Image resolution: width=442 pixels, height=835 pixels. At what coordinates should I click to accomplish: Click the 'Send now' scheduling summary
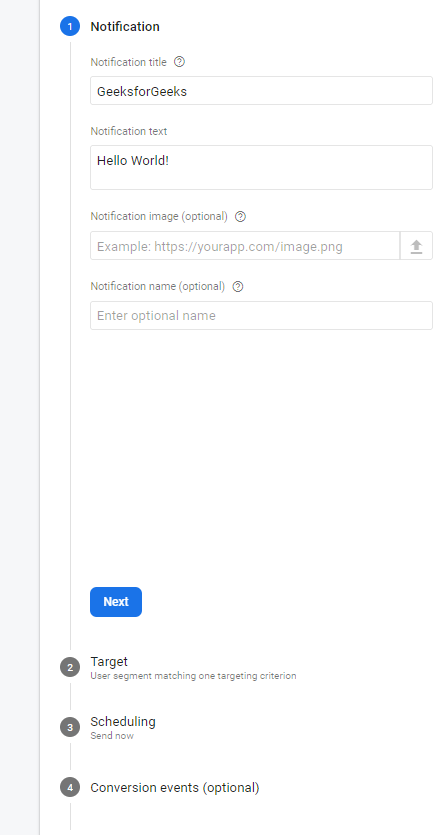[112, 736]
